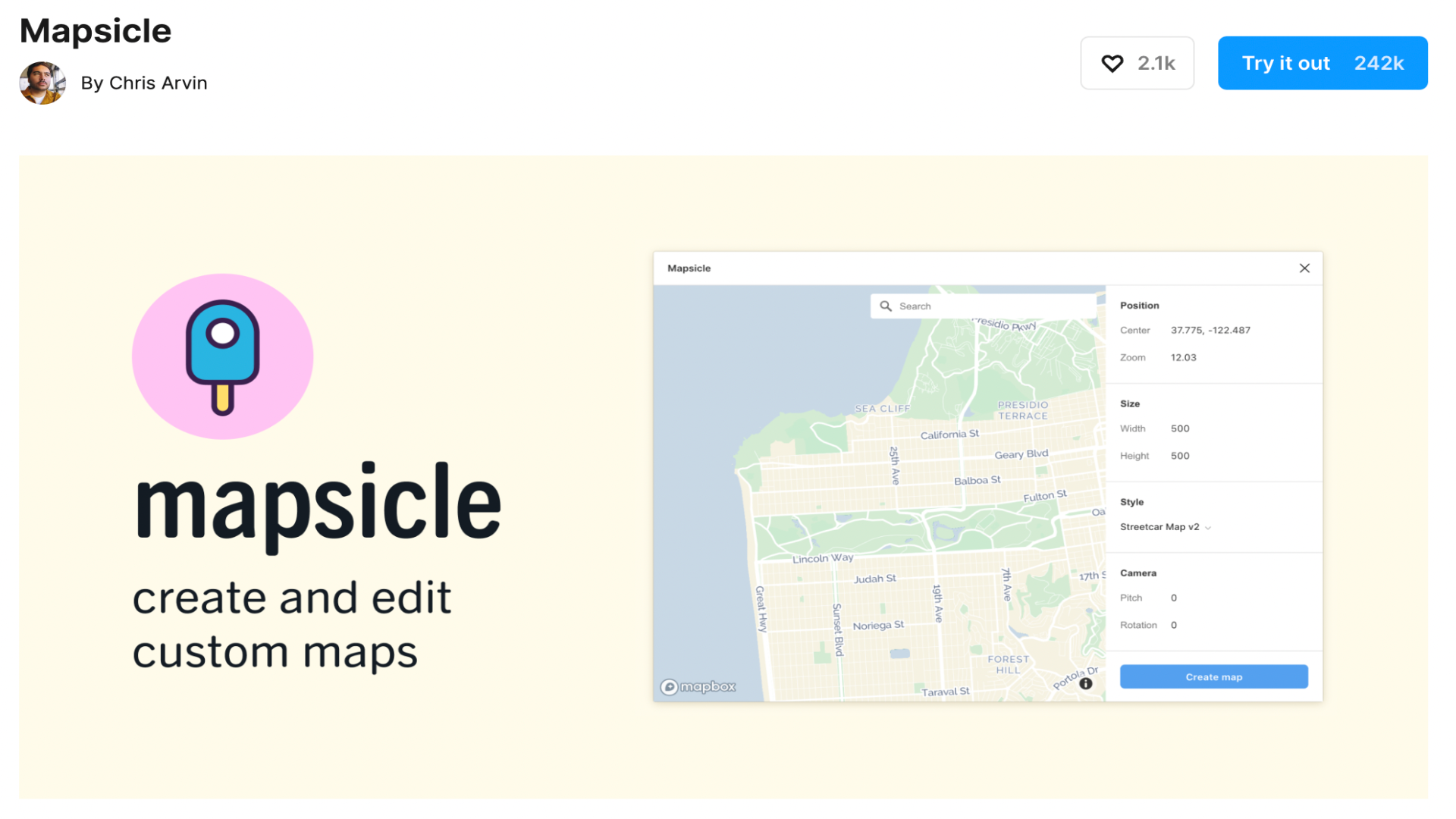Edit the Zoom value 12.03
Viewport: 1456px width, 819px height.
(x=1184, y=357)
